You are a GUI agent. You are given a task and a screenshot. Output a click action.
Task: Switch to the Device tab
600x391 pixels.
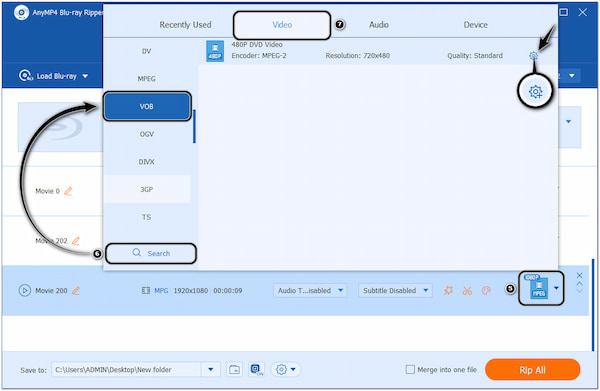475,25
